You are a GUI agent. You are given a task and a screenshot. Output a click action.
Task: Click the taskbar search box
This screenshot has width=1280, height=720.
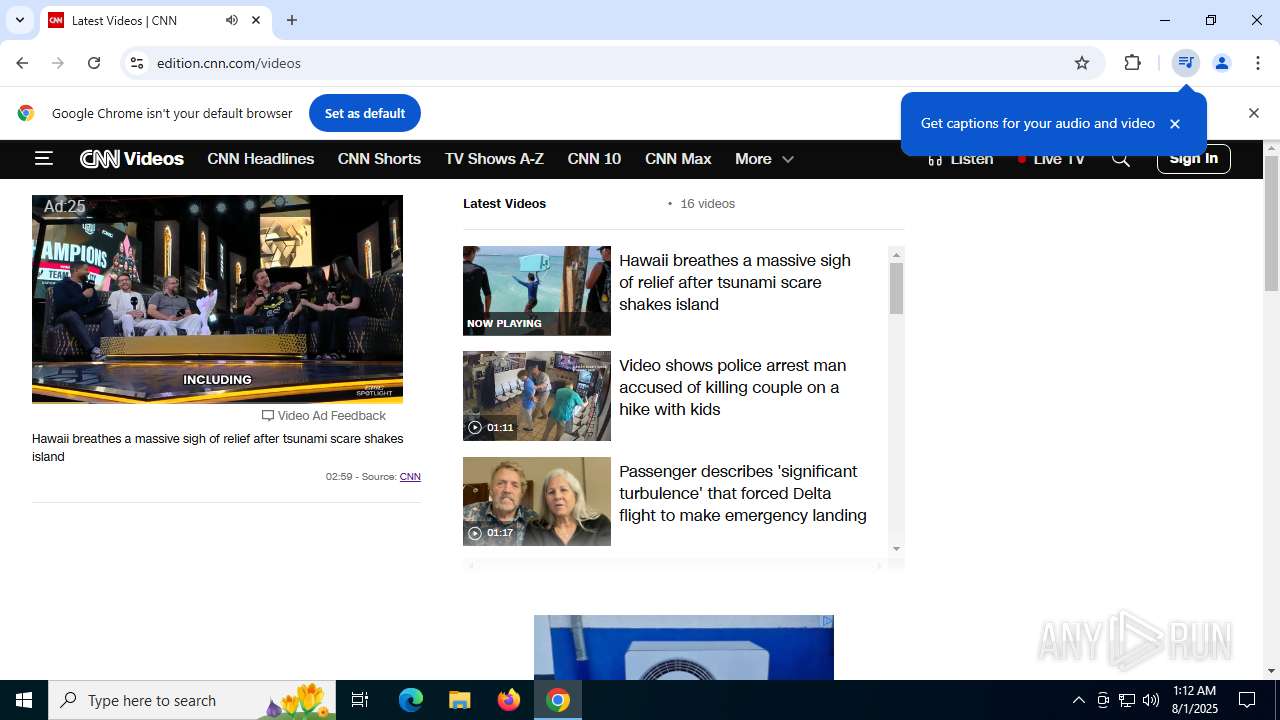pos(193,700)
